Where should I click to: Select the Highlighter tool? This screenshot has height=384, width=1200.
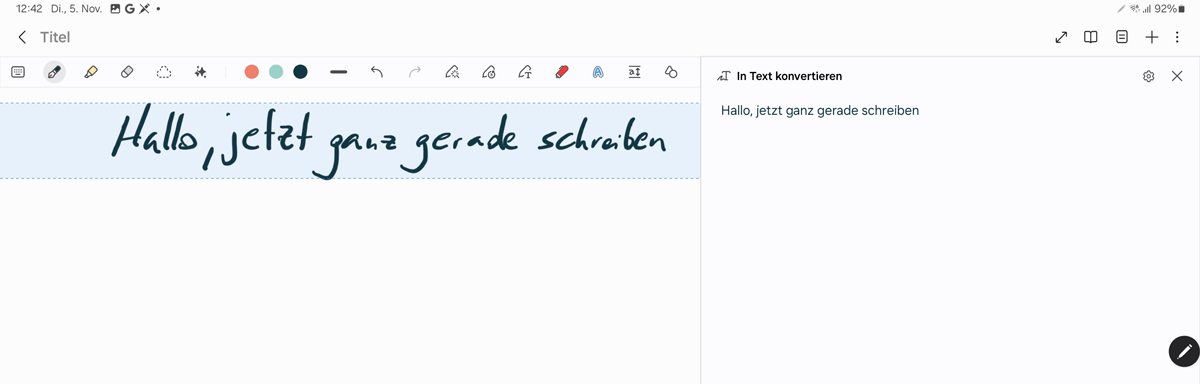(90, 72)
